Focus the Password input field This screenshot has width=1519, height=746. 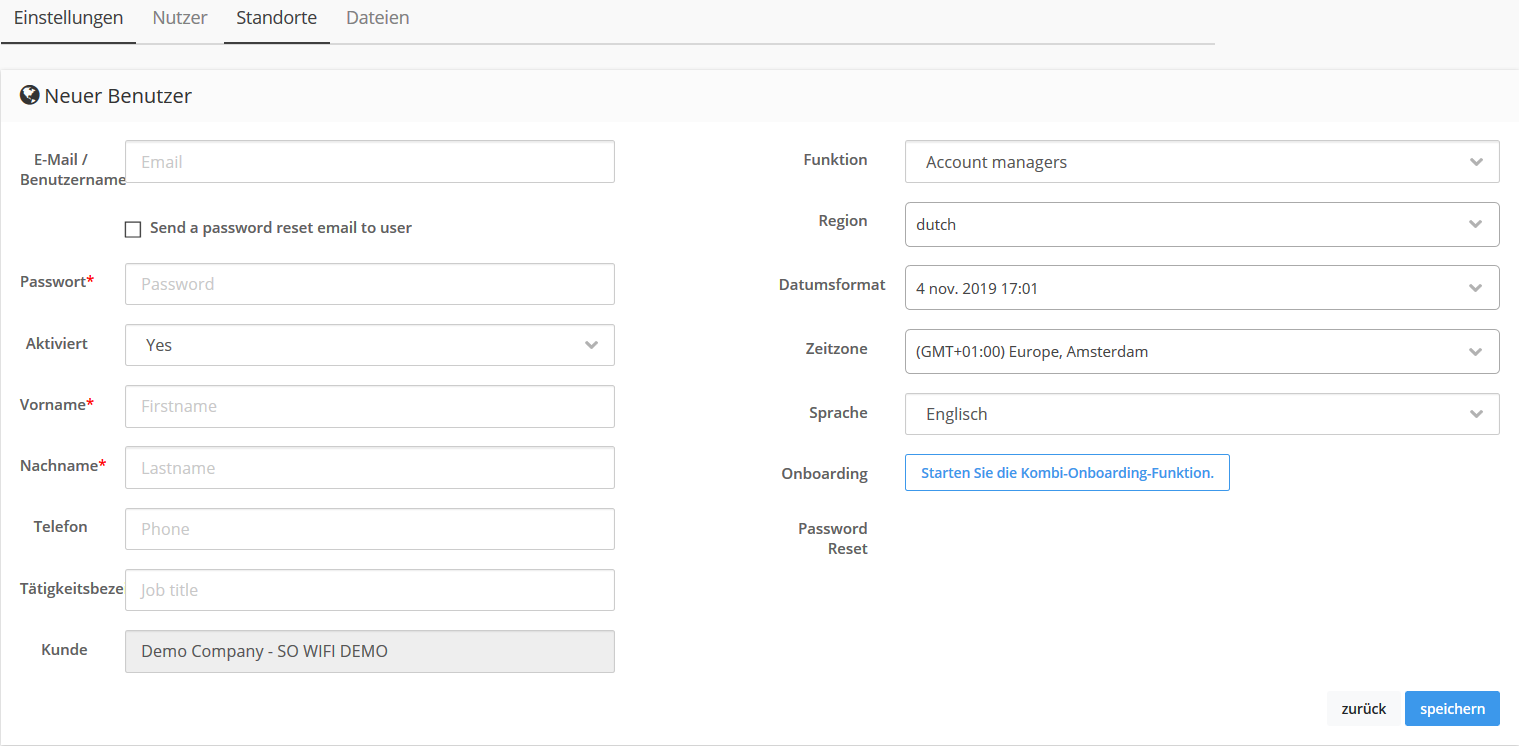[x=370, y=284]
